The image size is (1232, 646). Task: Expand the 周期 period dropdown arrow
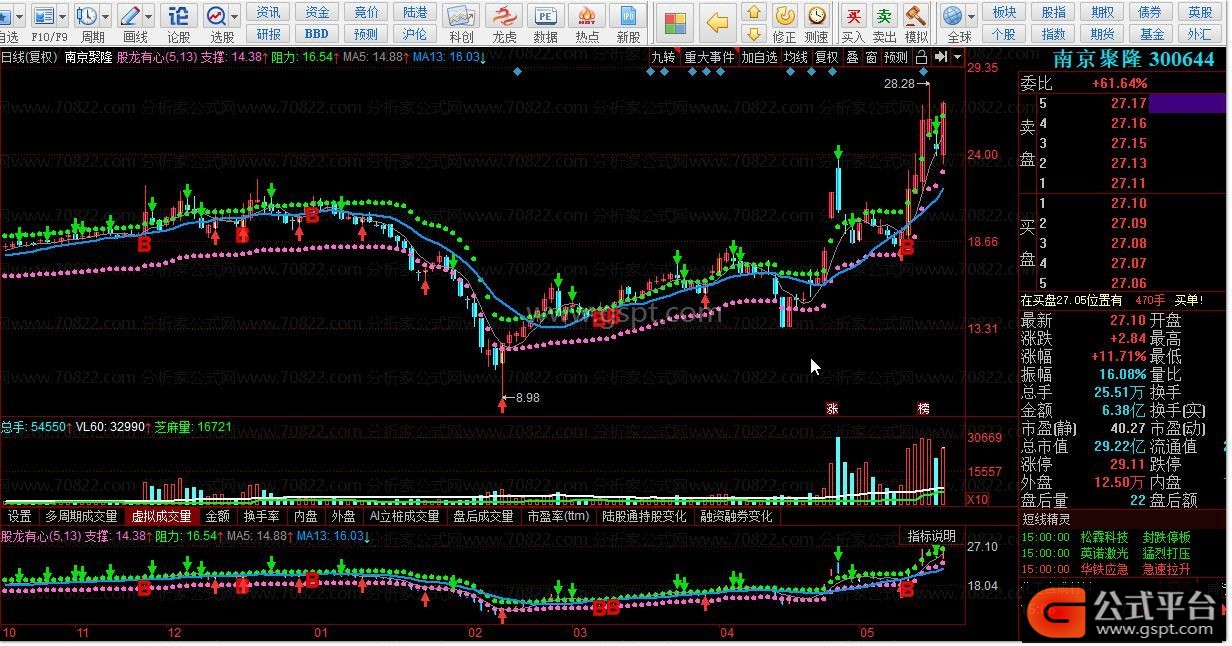(x=106, y=16)
